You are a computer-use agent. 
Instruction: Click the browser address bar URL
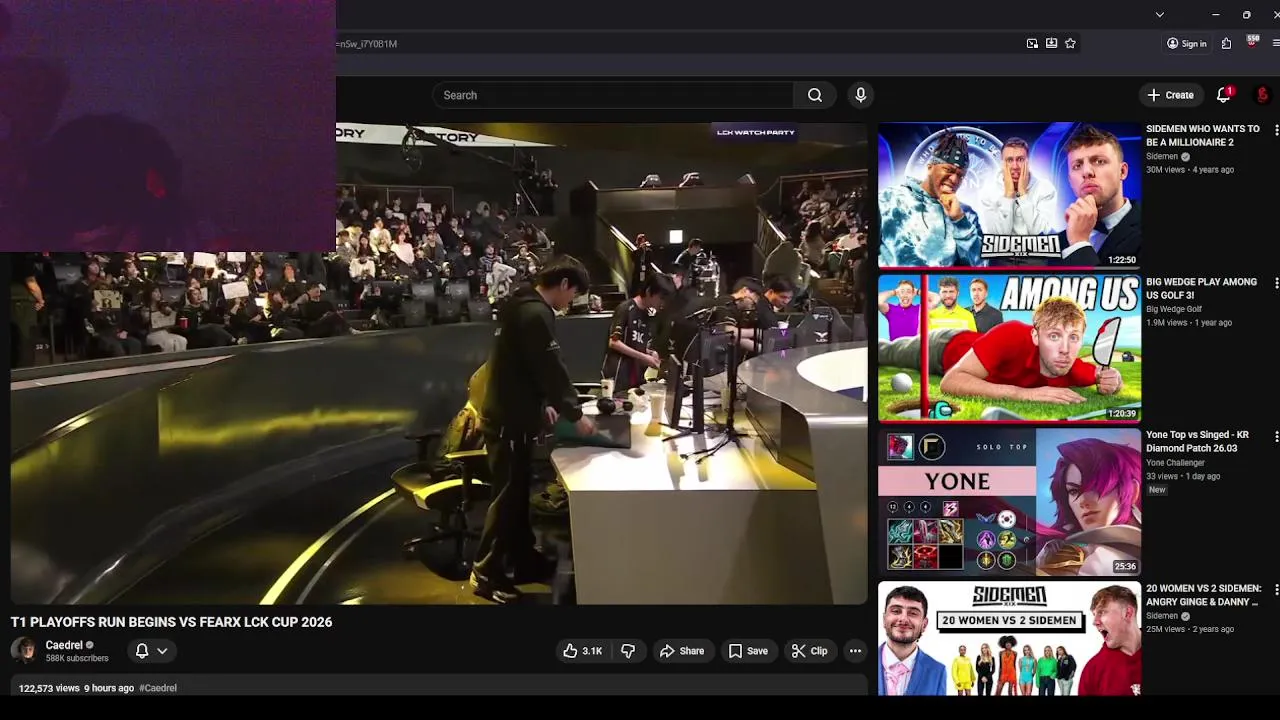367,44
